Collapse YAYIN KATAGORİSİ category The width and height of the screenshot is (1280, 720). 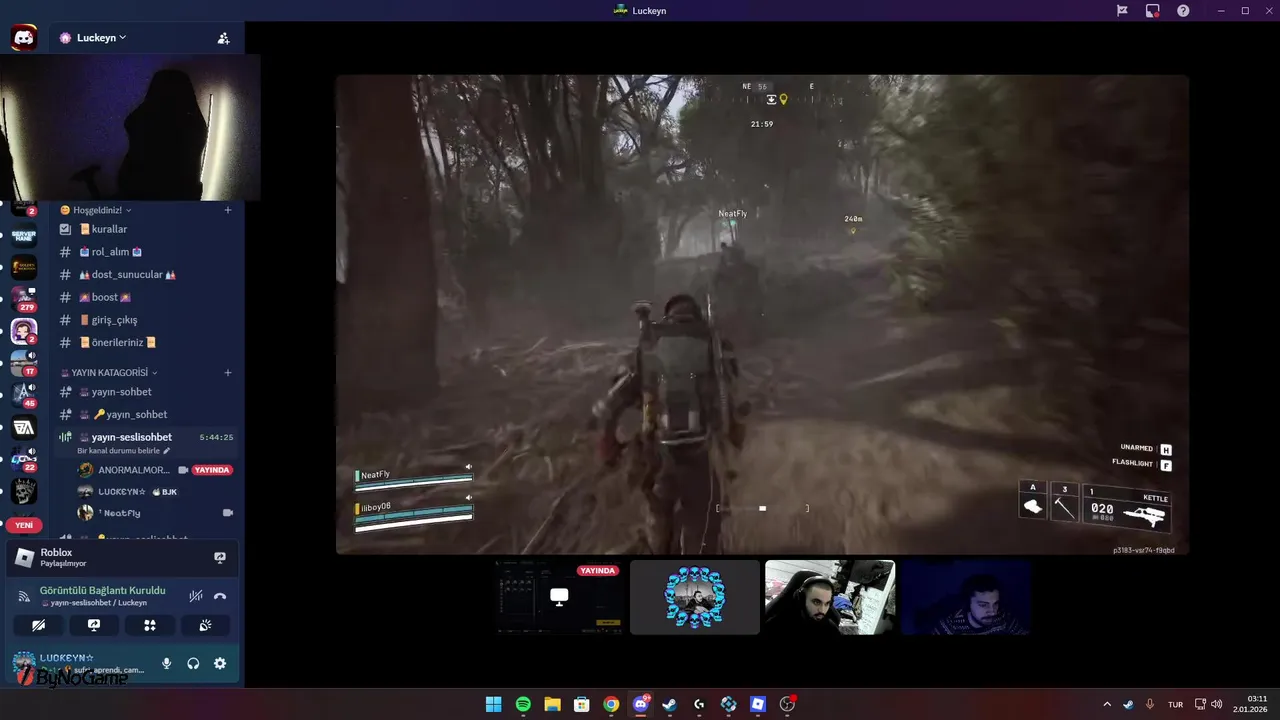pyautogui.click(x=109, y=373)
